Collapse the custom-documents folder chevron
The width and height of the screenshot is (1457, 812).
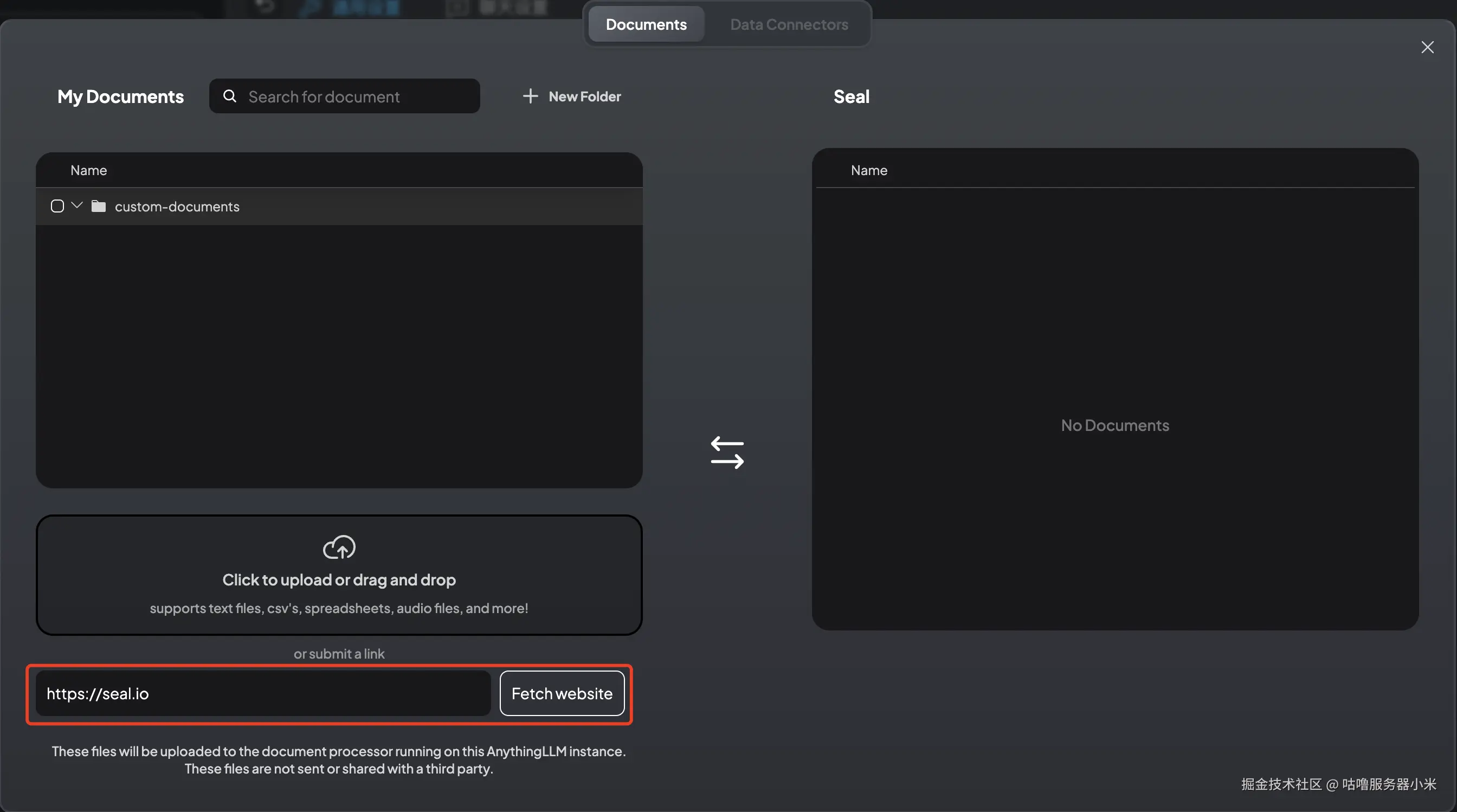point(77,205)
